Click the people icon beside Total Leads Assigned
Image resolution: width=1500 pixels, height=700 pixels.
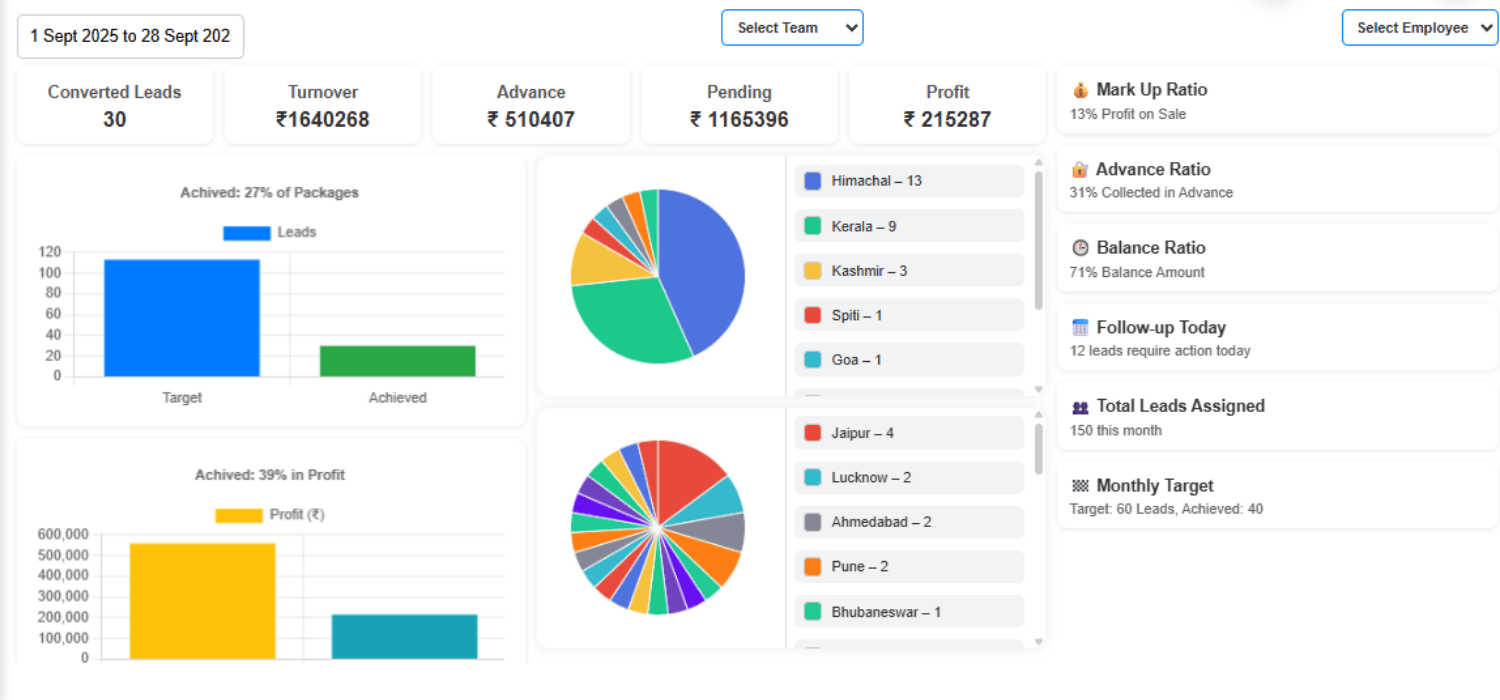click(1080, 407)
